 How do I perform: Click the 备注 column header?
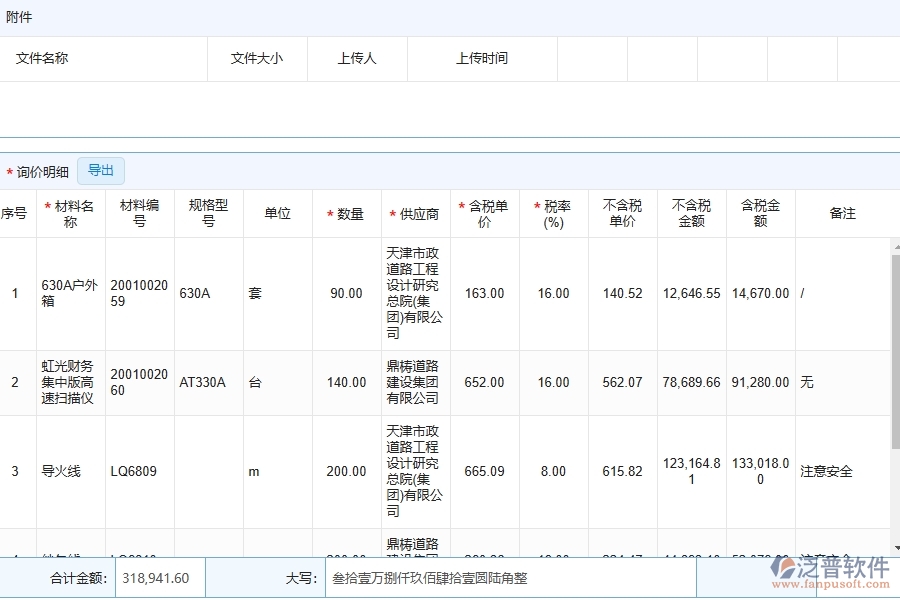pyautogui.click(x=843, y=214)
